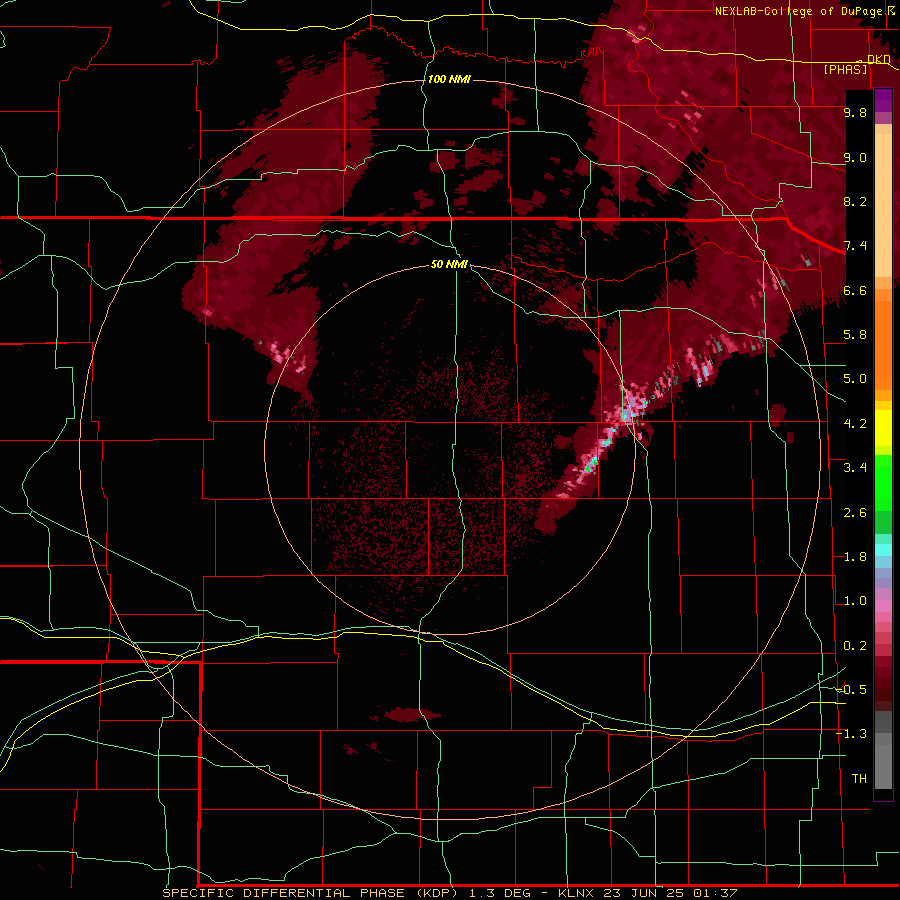Select the -0.5 value on the color scale
The image size is (900, 900).
point(852,690)
